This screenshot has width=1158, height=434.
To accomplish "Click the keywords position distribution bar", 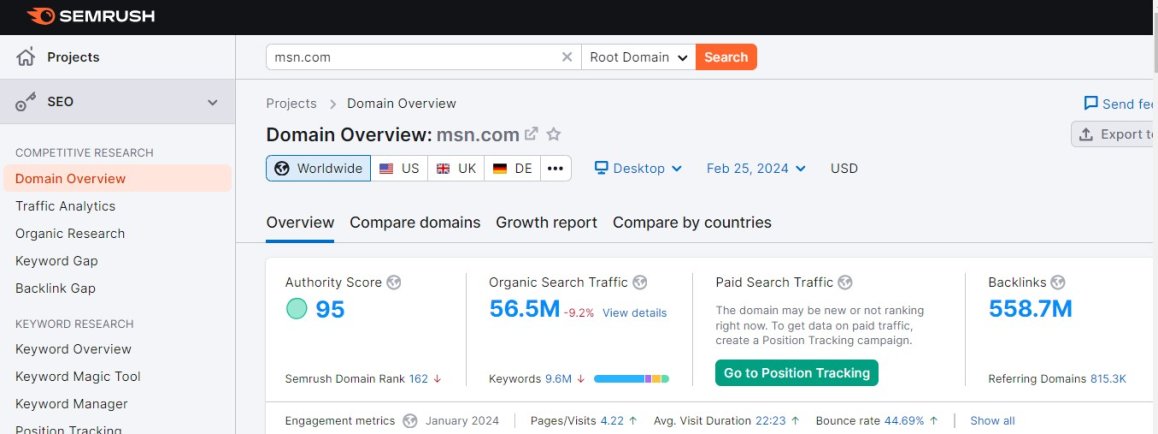I will click(x=631, y=379).
